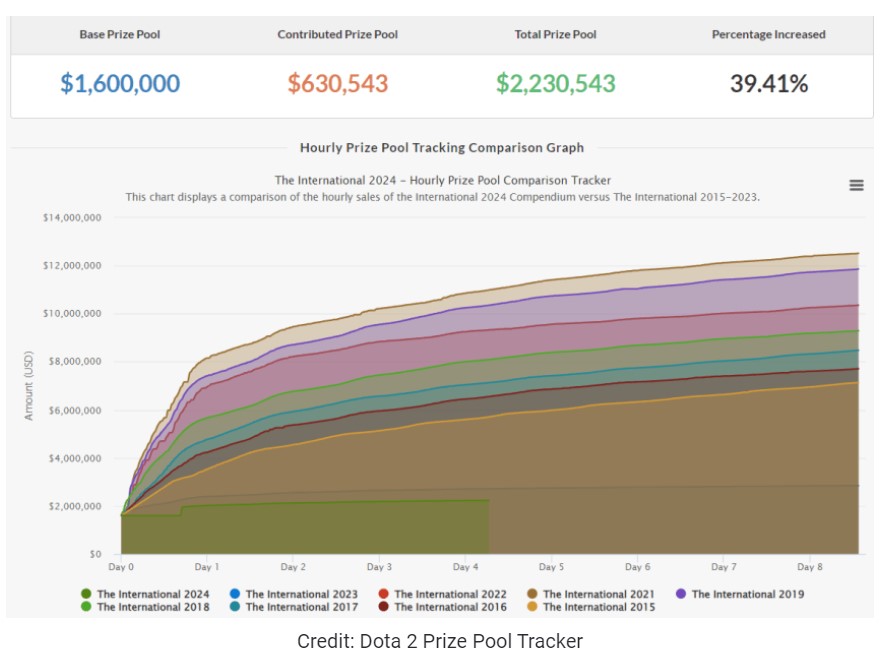The width and height of the screenshot is (885, 657).
Task: Click the Dota 2 Prize Pool Tracker credit
Action: click(440, 641)
